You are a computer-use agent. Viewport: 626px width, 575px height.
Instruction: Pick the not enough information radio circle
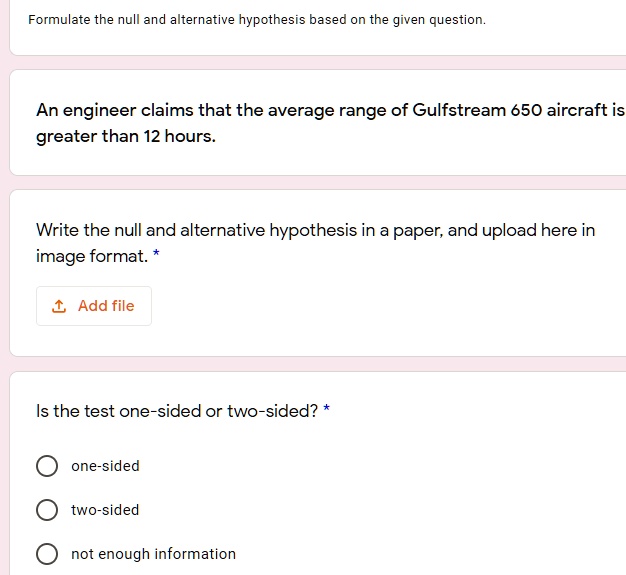click(46, 554)
